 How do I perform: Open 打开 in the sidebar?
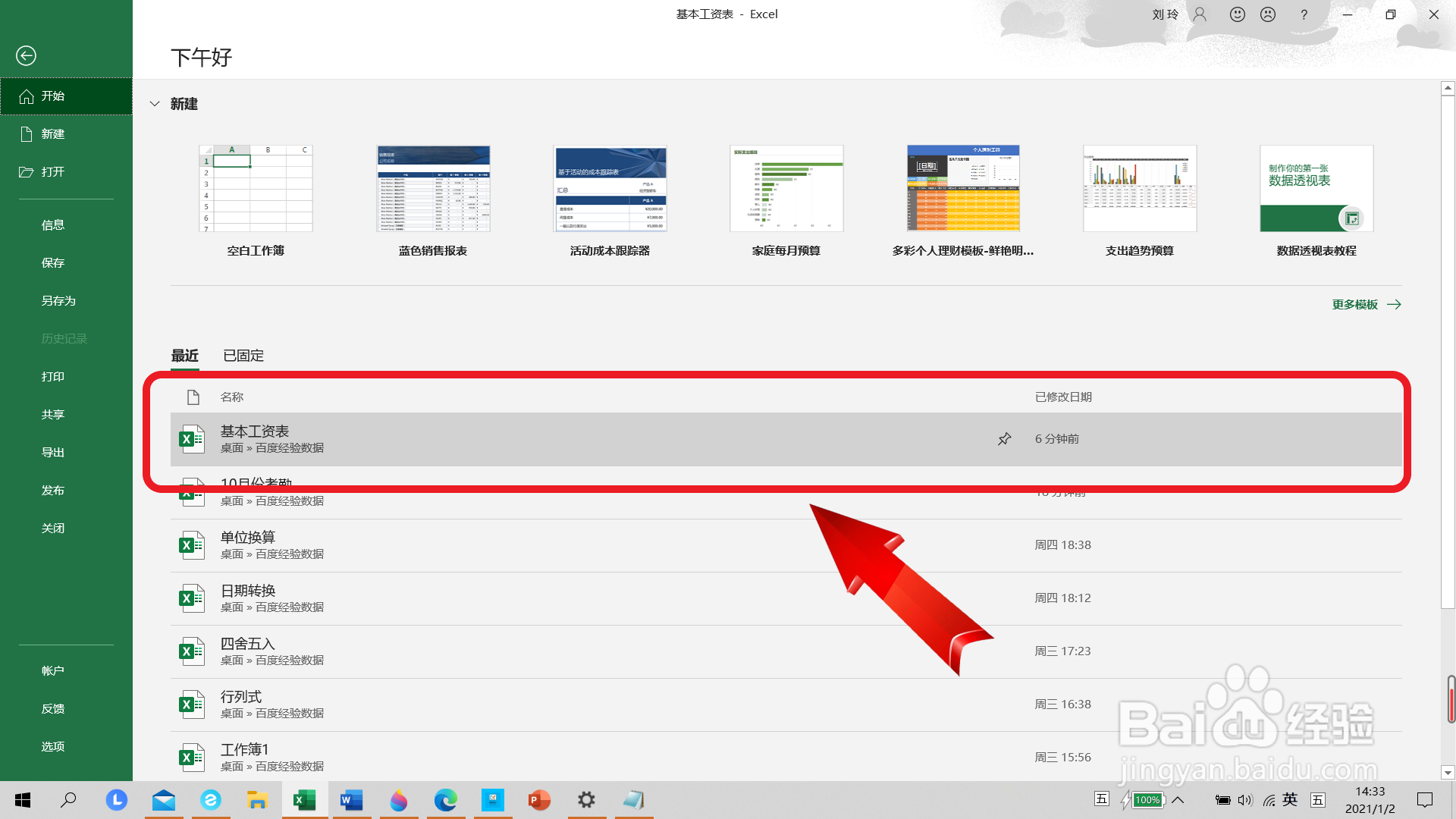[x=53, y=172]
